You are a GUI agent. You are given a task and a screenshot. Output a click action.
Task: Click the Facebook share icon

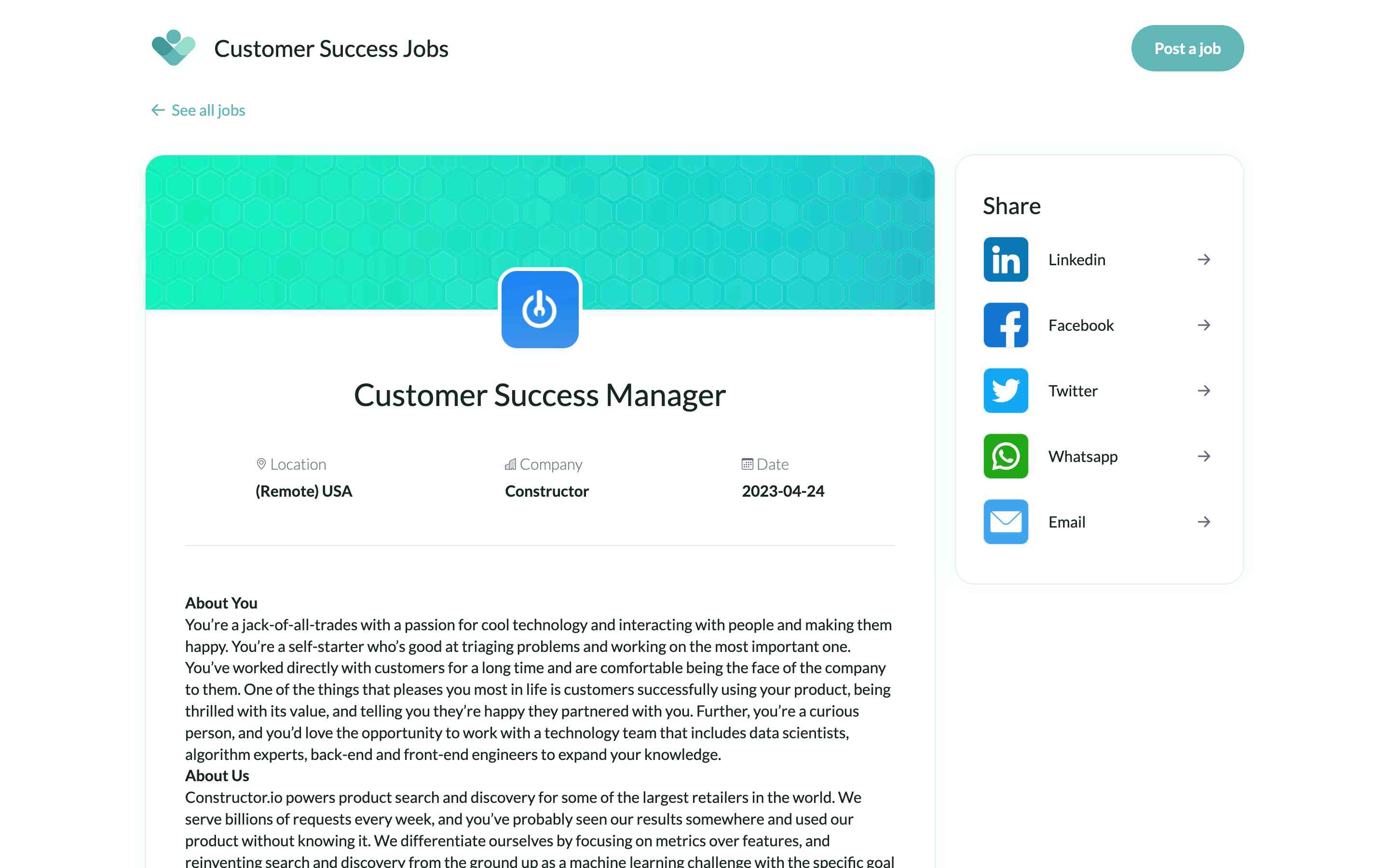1006,325
